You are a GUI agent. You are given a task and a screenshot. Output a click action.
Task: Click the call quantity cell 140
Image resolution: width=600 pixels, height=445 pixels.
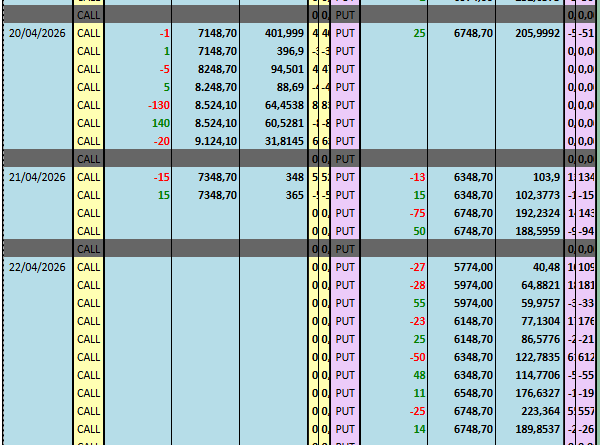pyautogui.click(x=138, y=123)
